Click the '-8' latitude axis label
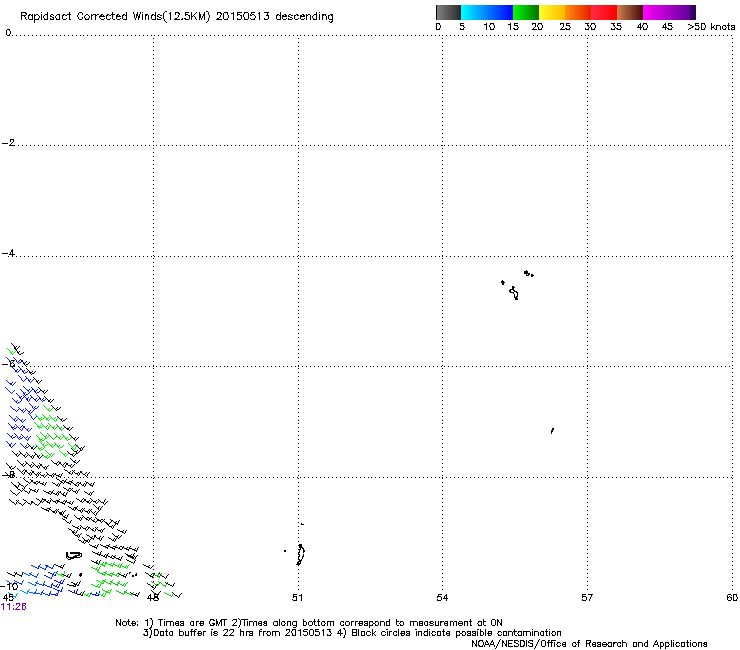The image size is (740, 650). [8, 474]
